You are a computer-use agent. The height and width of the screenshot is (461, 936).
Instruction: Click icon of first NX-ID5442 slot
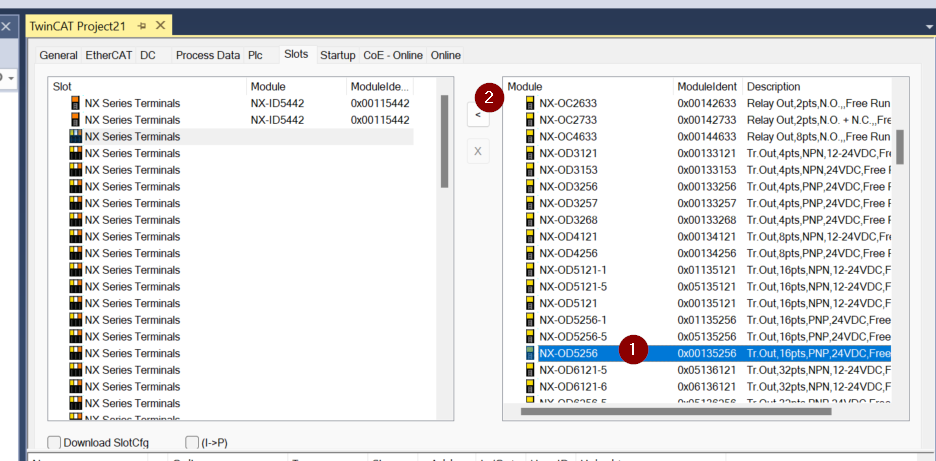coord(75,103)
